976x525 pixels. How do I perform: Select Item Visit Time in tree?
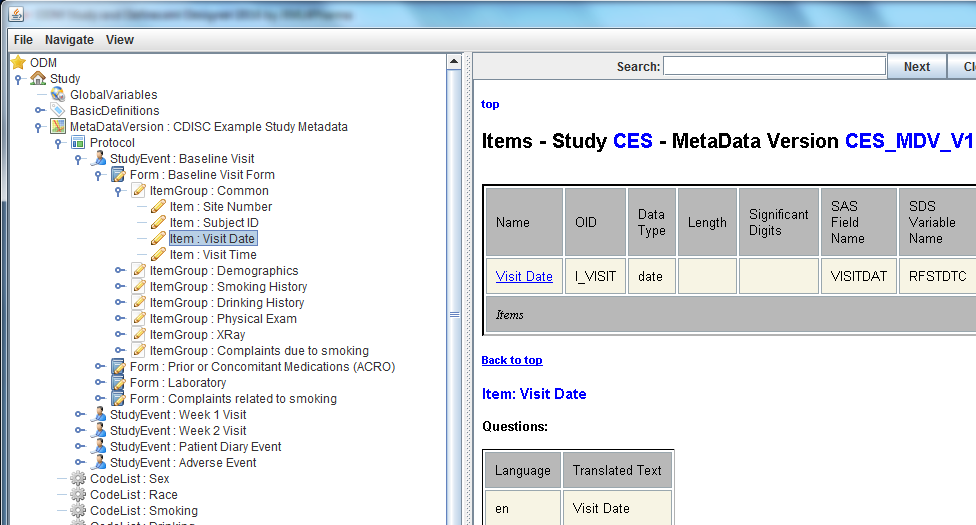(x=213, y=254)
